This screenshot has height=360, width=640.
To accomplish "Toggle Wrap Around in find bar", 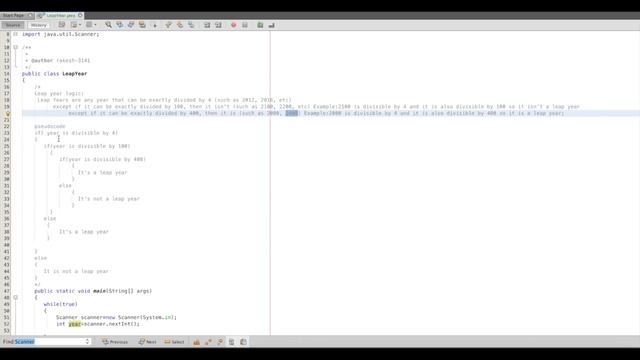I will pyautogui.click(x=244, y=342).
